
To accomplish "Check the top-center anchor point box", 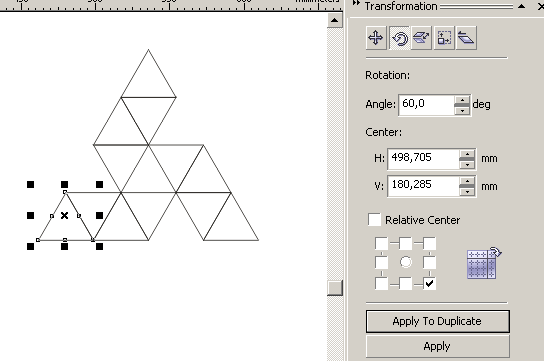I will pos(406,243).
